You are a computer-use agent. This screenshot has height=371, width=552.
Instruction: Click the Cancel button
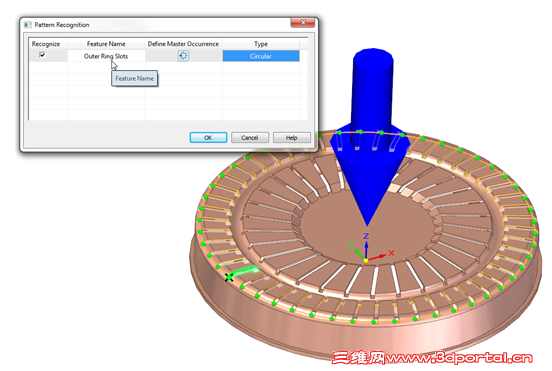250,138
